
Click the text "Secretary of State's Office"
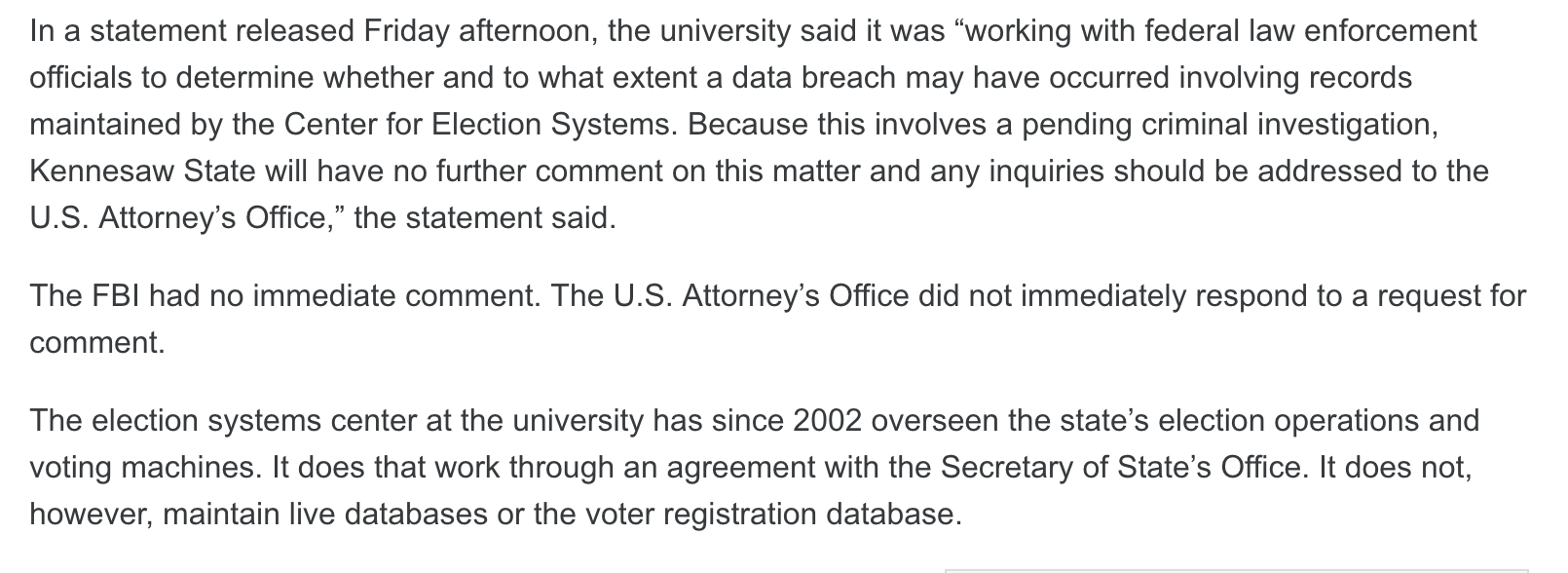(1121, 468)
